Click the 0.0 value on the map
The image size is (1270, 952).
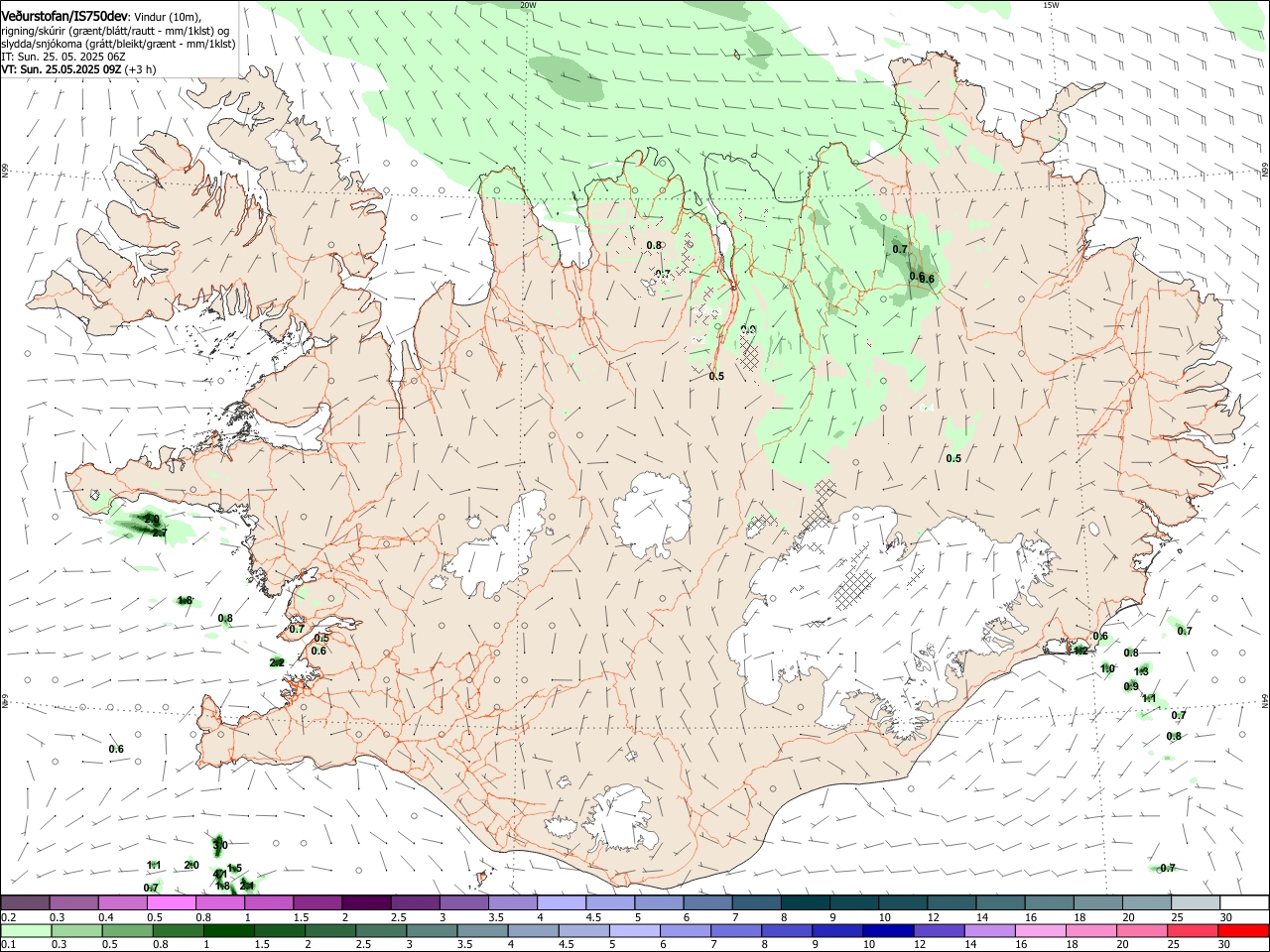pyautogui.click(x=748, y=330)
